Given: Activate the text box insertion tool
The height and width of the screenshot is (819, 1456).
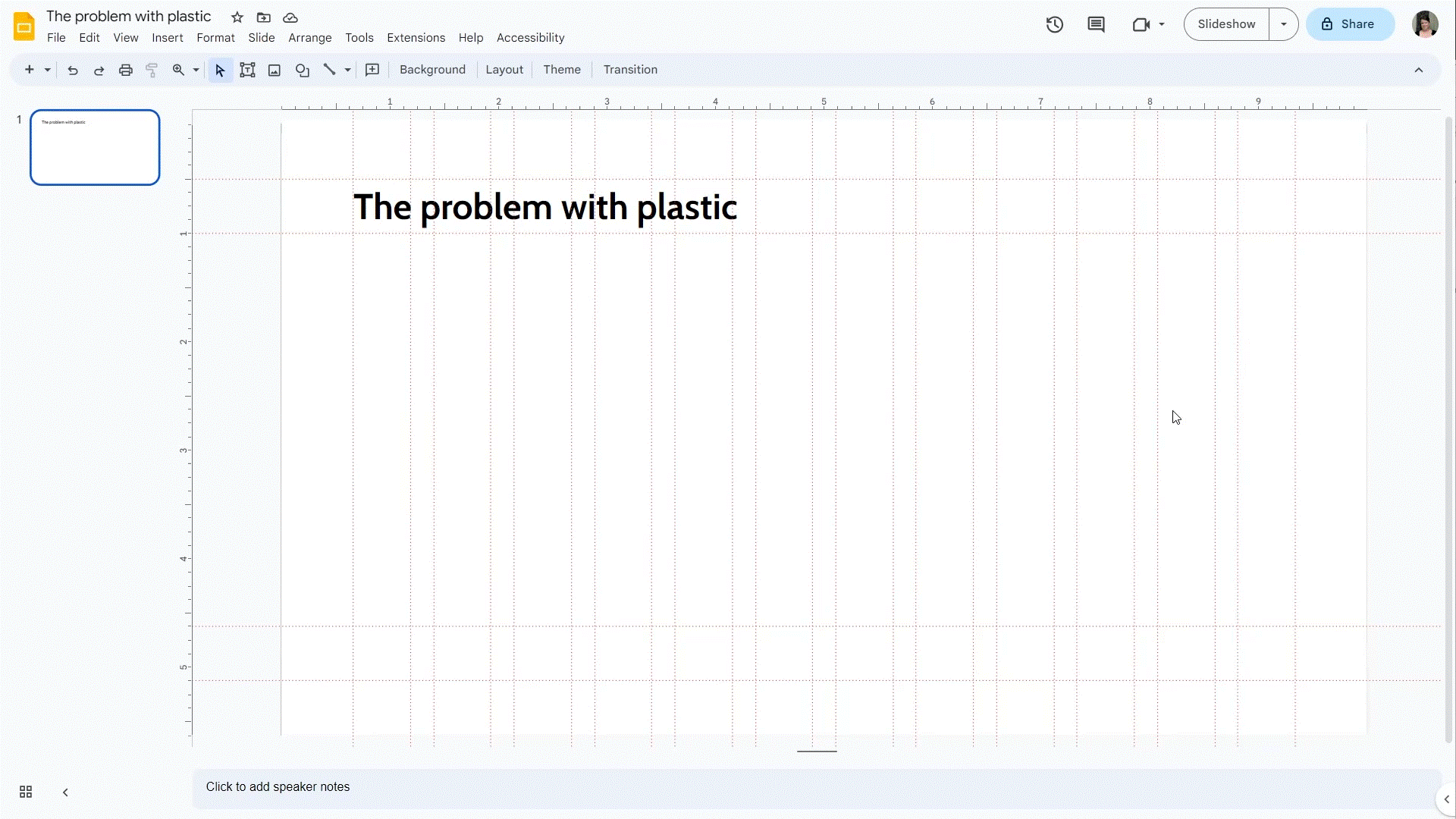Looking at the screenshot, I should (247, 70).
